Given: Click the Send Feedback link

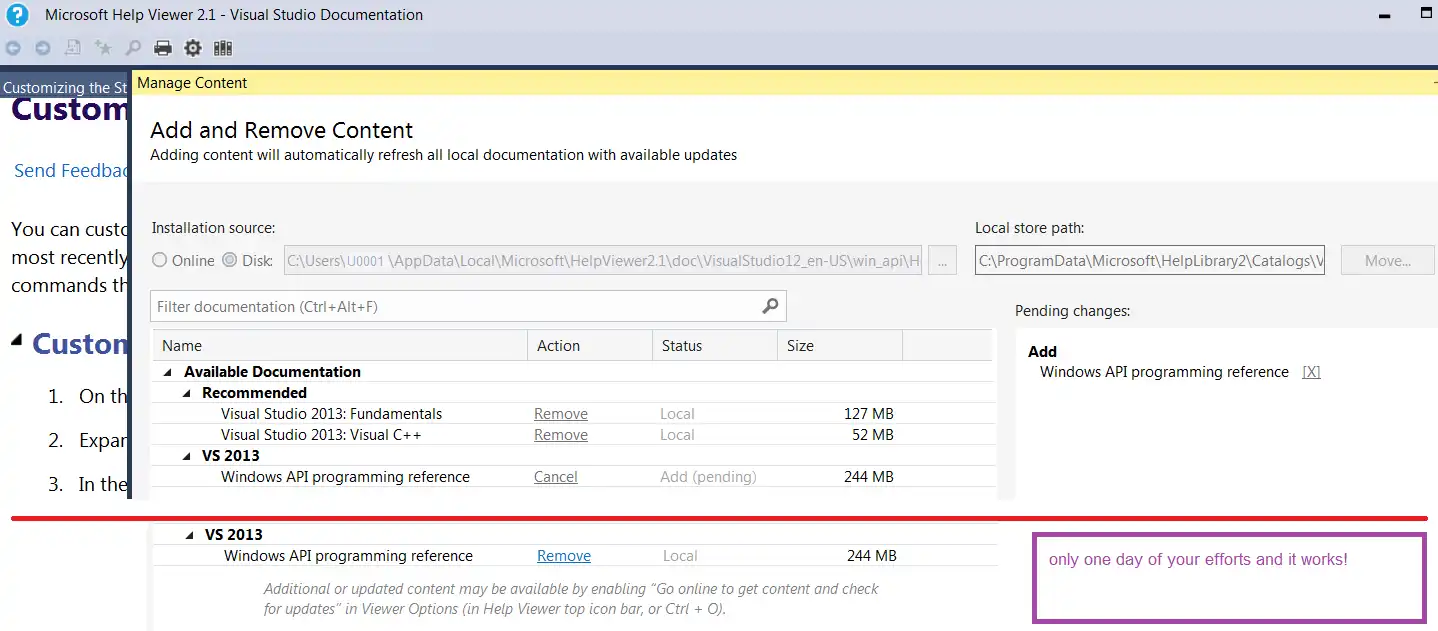Looking at the screenshot, I should coord(72,171).
